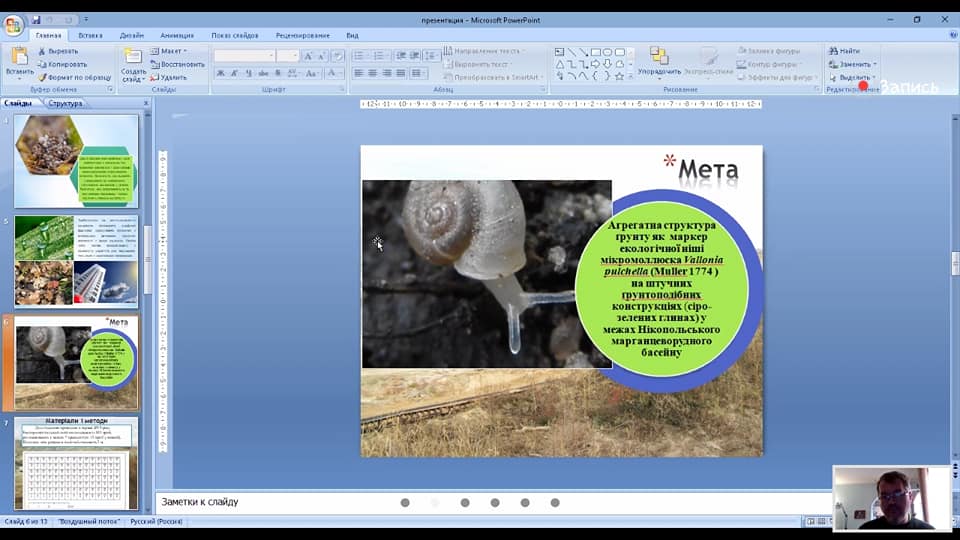The width and height of the screenshot is (960, 540).
Task: Click the Найти (Find) binoculars icon
Action: (x=832, y=51)
